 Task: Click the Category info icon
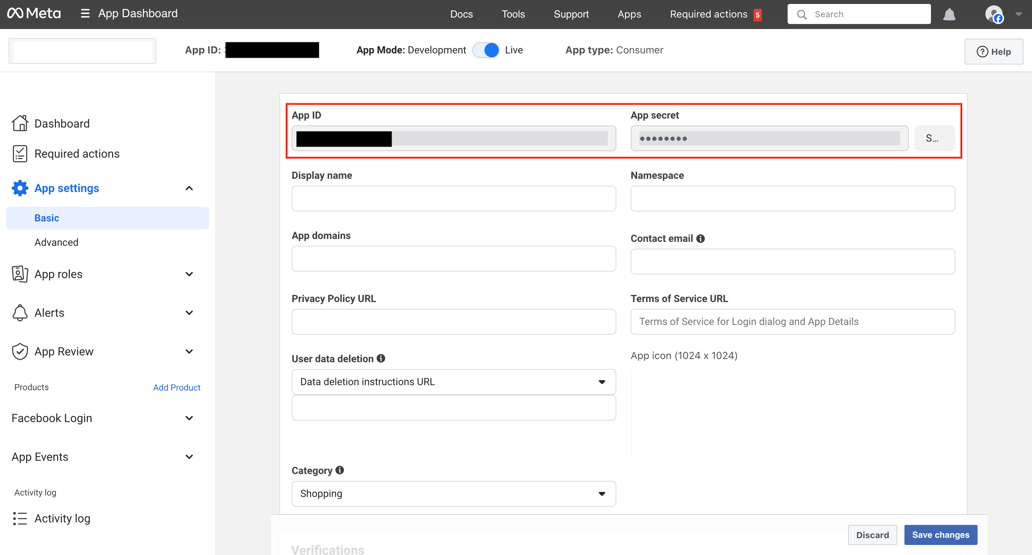(340, 470)
